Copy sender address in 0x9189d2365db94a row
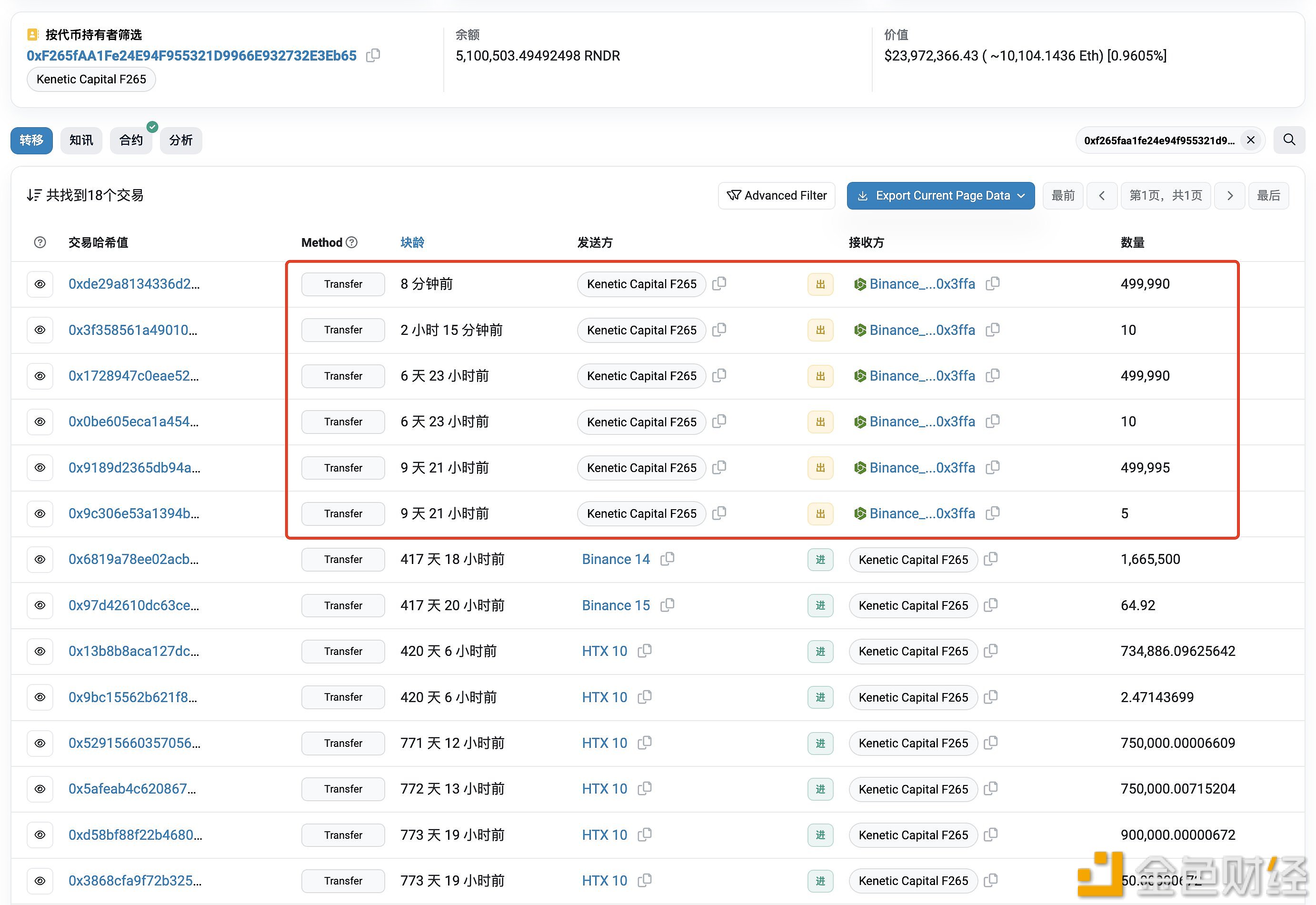The width and height of the screenshot is (1316, 905). tap(719, 467)
